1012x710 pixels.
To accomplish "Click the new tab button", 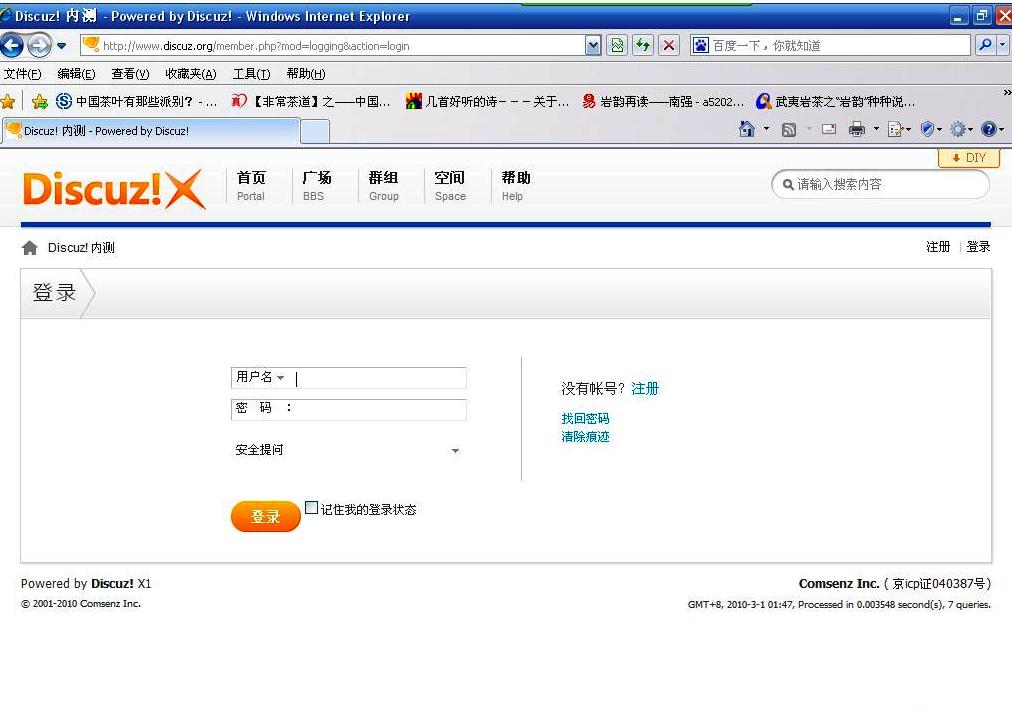I will click(x=316, y=132).
